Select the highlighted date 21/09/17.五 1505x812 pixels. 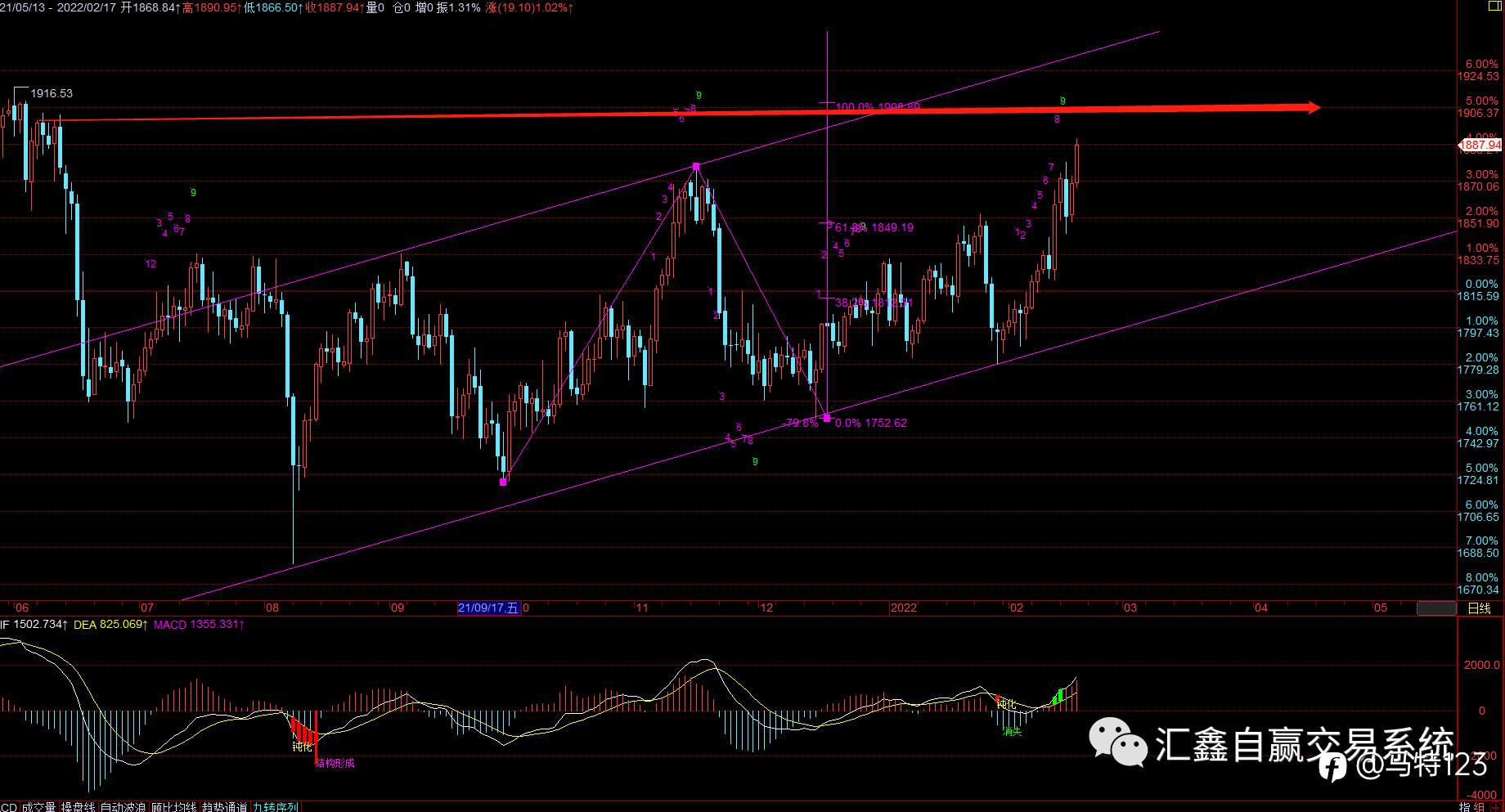point(488,608)
